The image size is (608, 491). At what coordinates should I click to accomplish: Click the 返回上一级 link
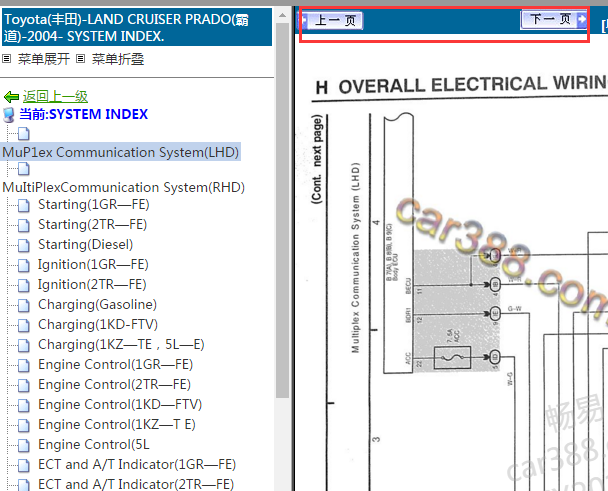pos(55,96)
